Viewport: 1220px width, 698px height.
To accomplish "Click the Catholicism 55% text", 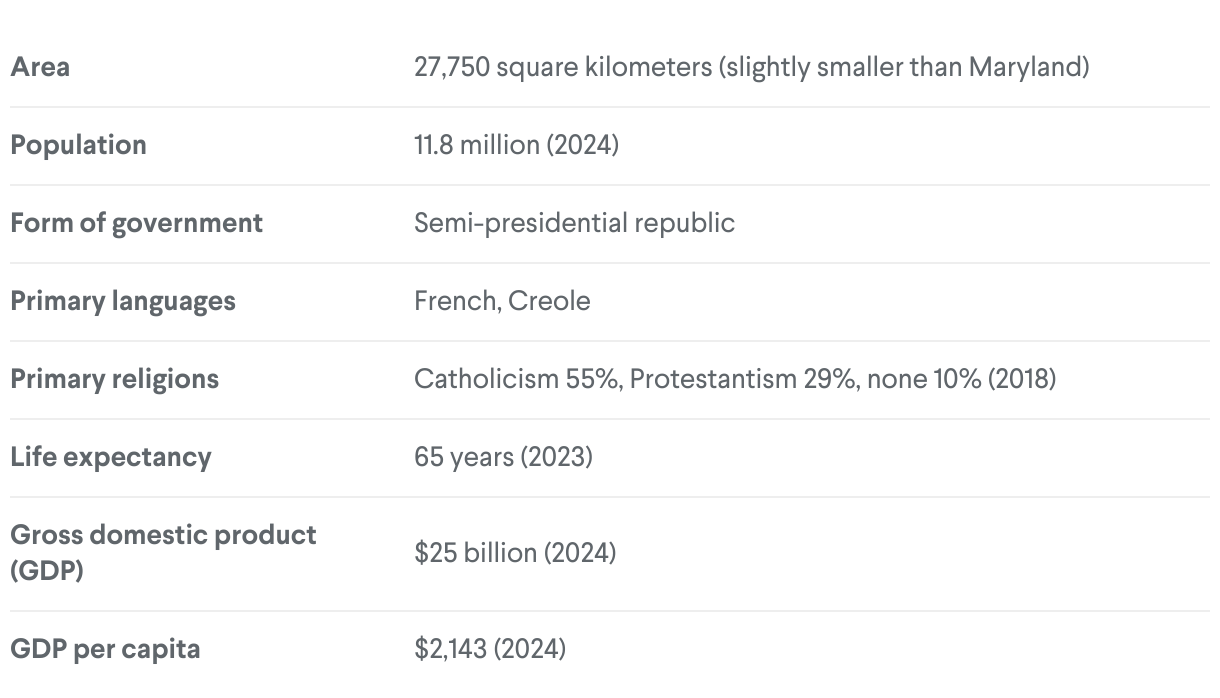I will 517,379.
